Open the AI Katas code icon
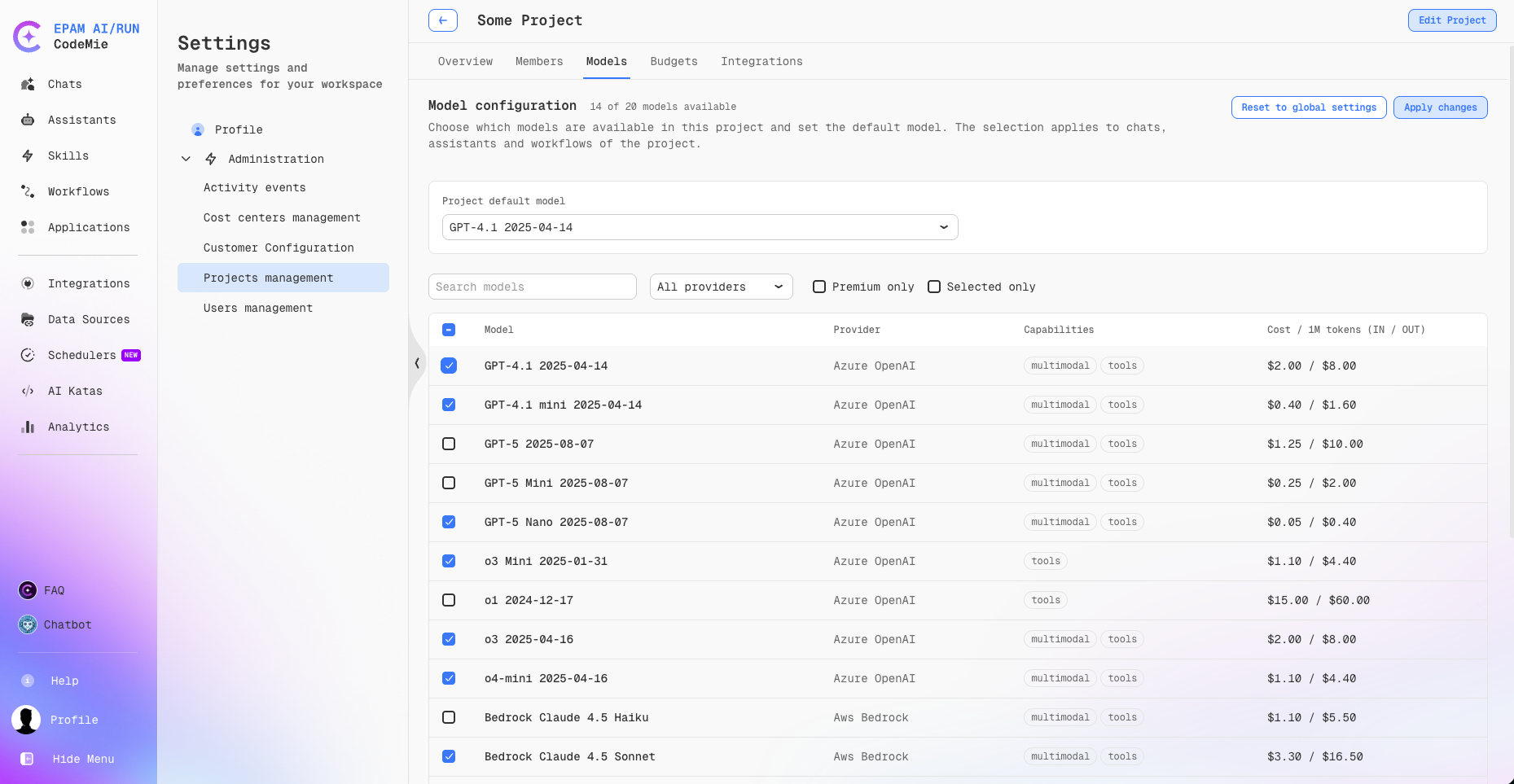Image resolution: width=1514 pixels, height=784 pixels. (28, 391)
